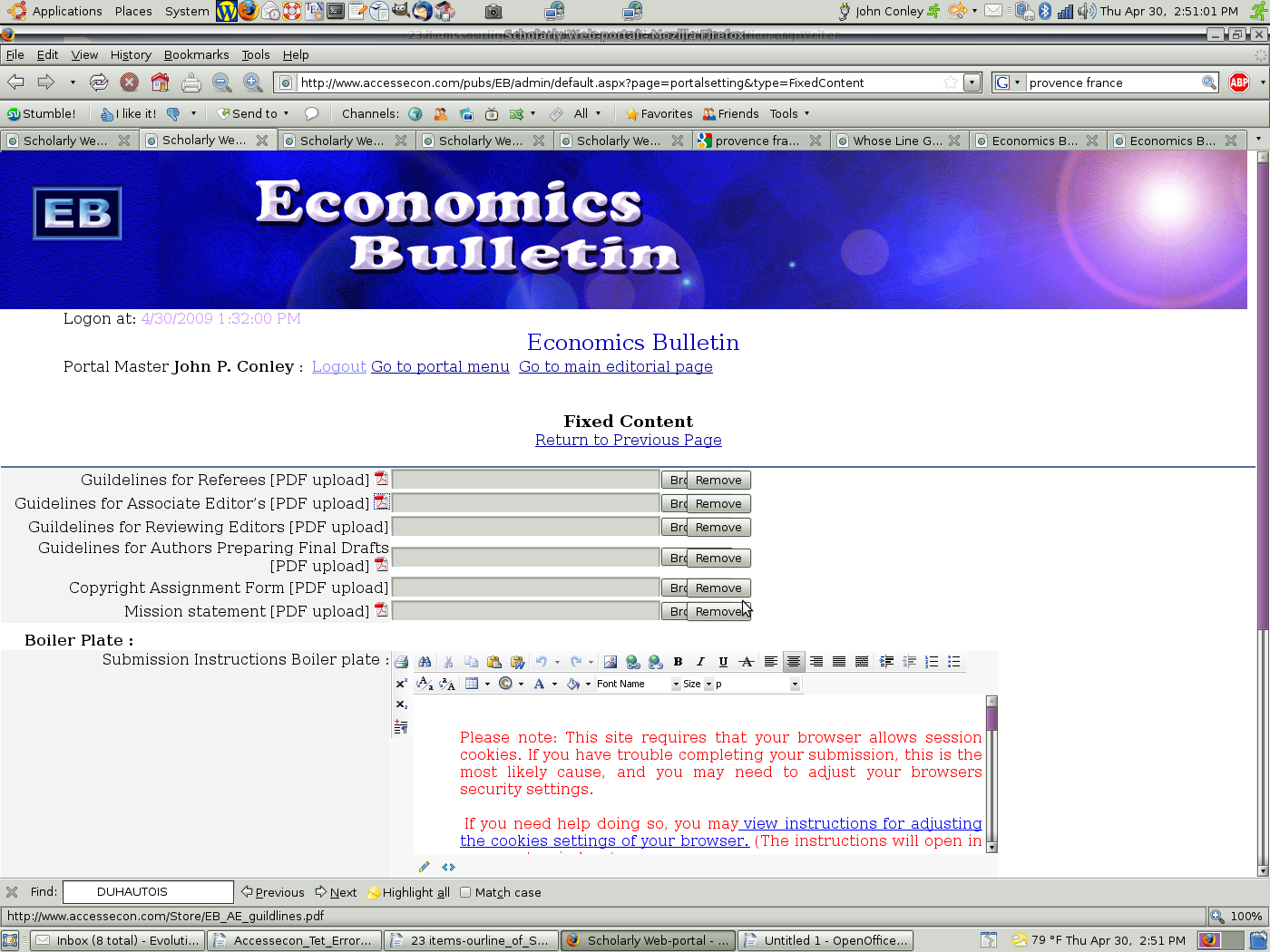The width and height of the screenshot is (1270, 952).
Task: Toggle the Align Center button
Action: [x=794, y=662]
